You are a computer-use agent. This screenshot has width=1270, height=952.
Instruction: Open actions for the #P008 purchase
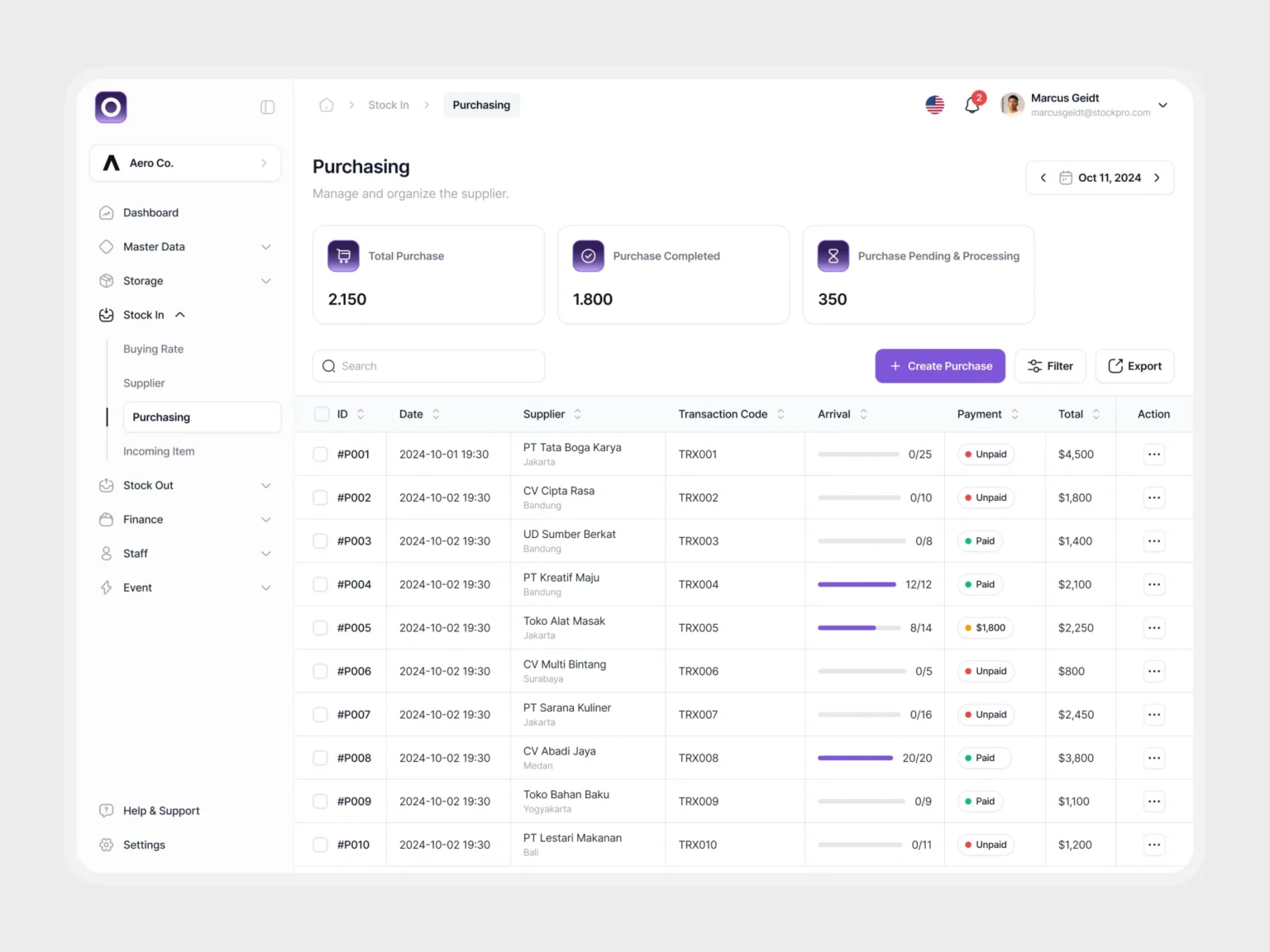(1153, 758)
